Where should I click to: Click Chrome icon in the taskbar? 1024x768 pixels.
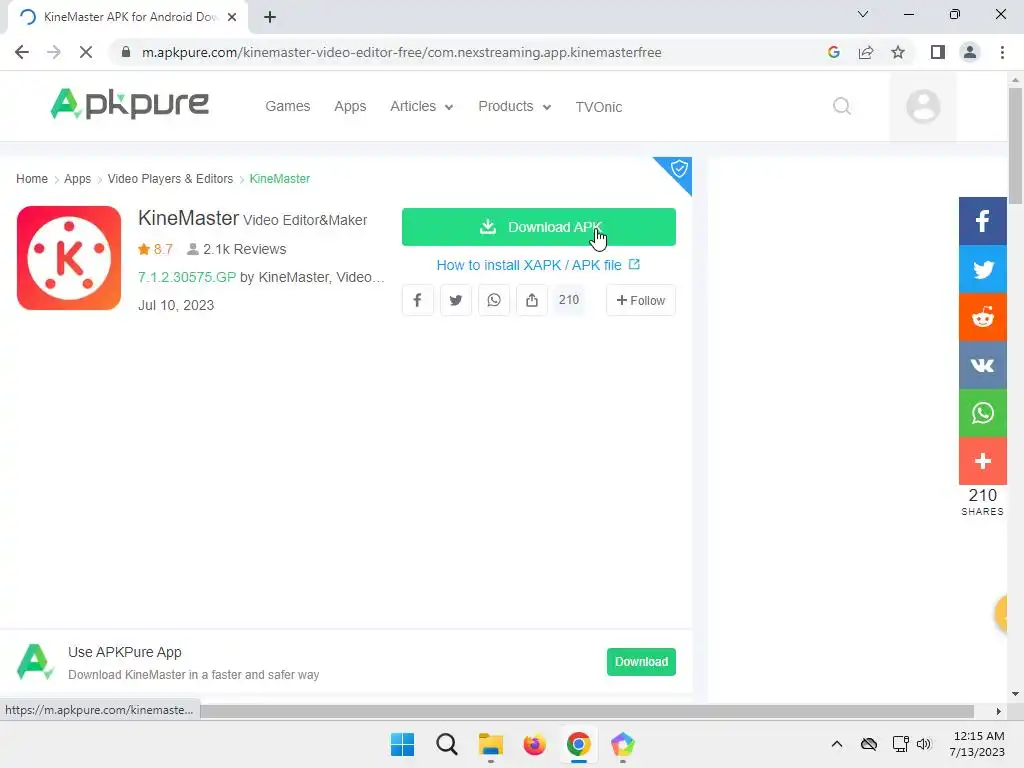tap(579, 744)
